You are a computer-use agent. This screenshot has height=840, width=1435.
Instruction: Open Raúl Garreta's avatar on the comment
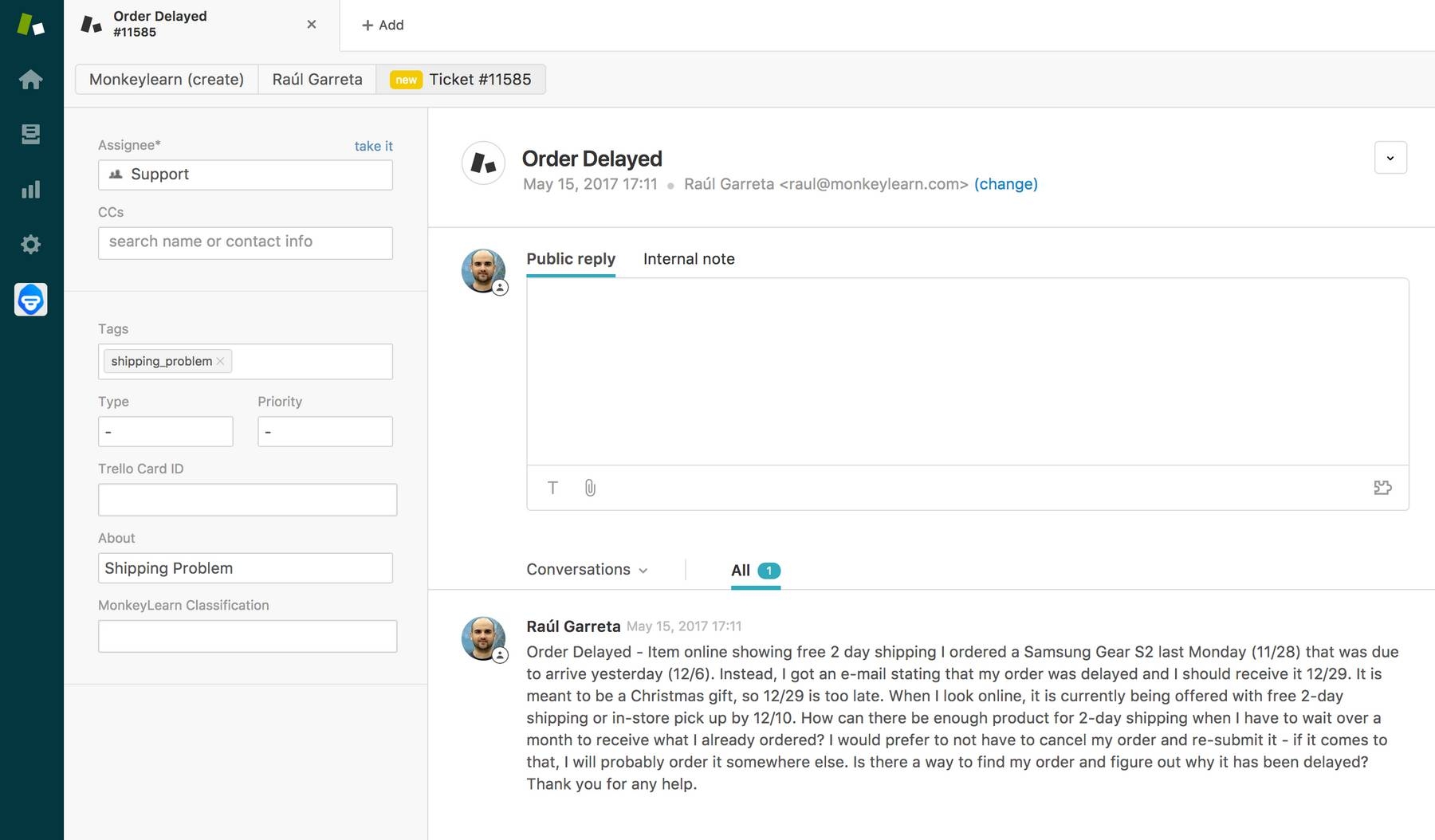(483, 639)
